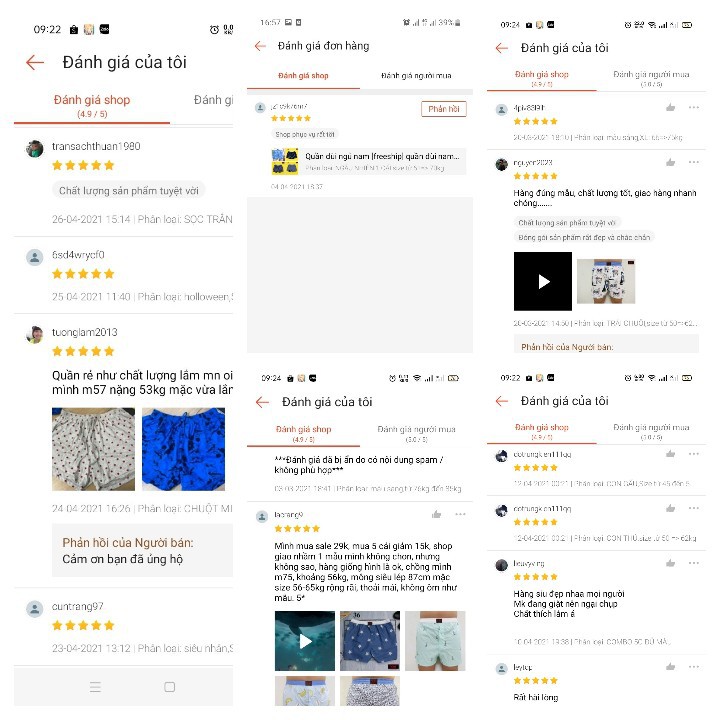Play the video thumbnail in lacrang9 review
Viewport: 720px width, 720px height.
click(305, 641)
